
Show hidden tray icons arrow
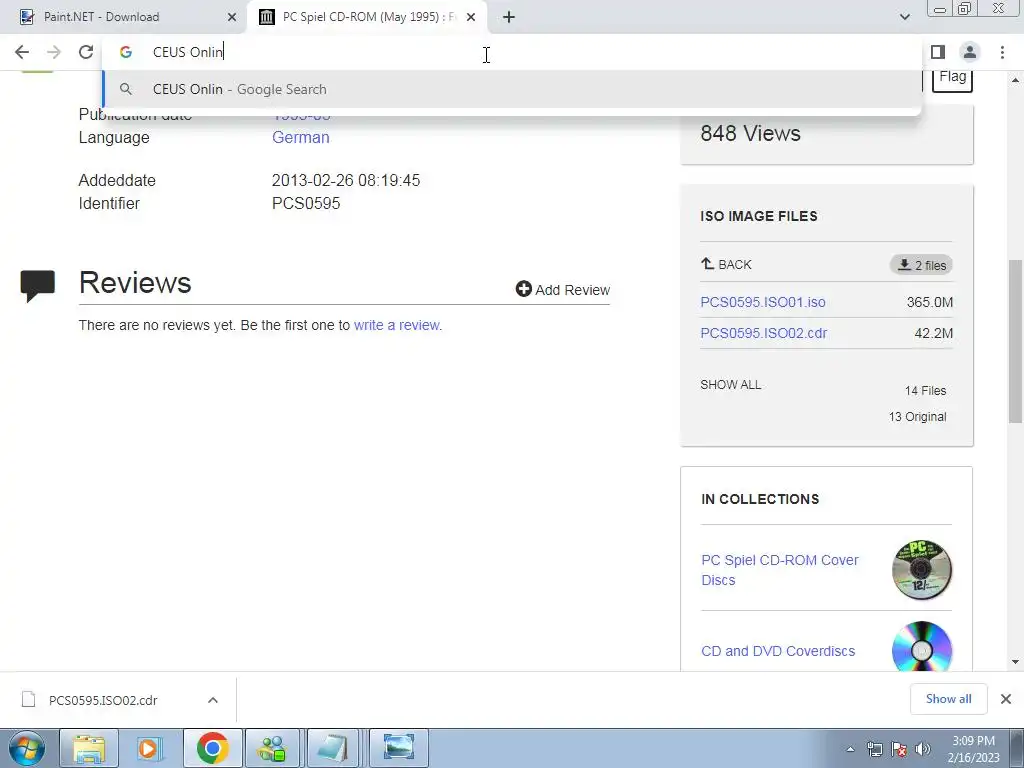(850, 749)
